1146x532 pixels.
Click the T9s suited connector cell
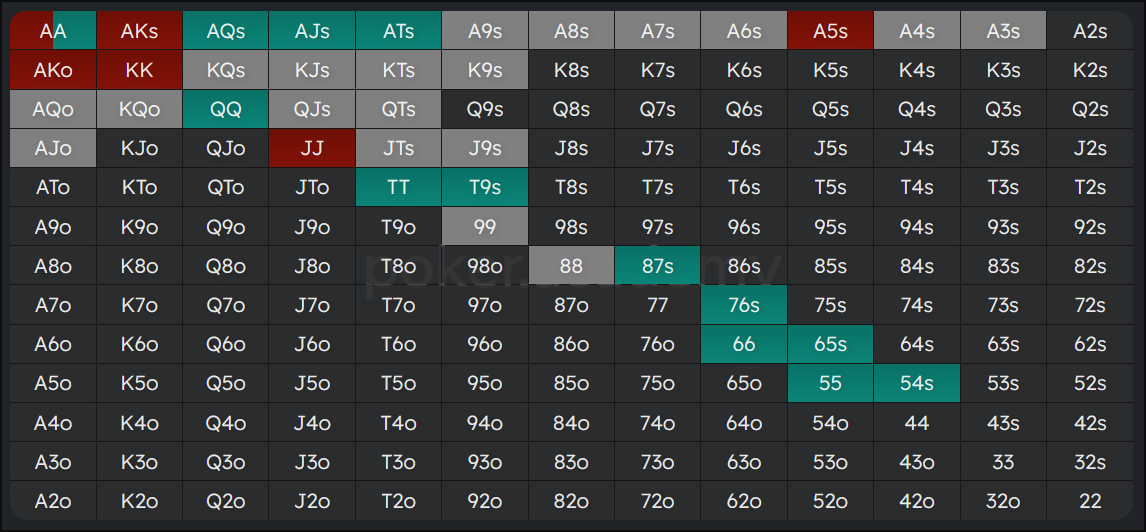[485, 187]
